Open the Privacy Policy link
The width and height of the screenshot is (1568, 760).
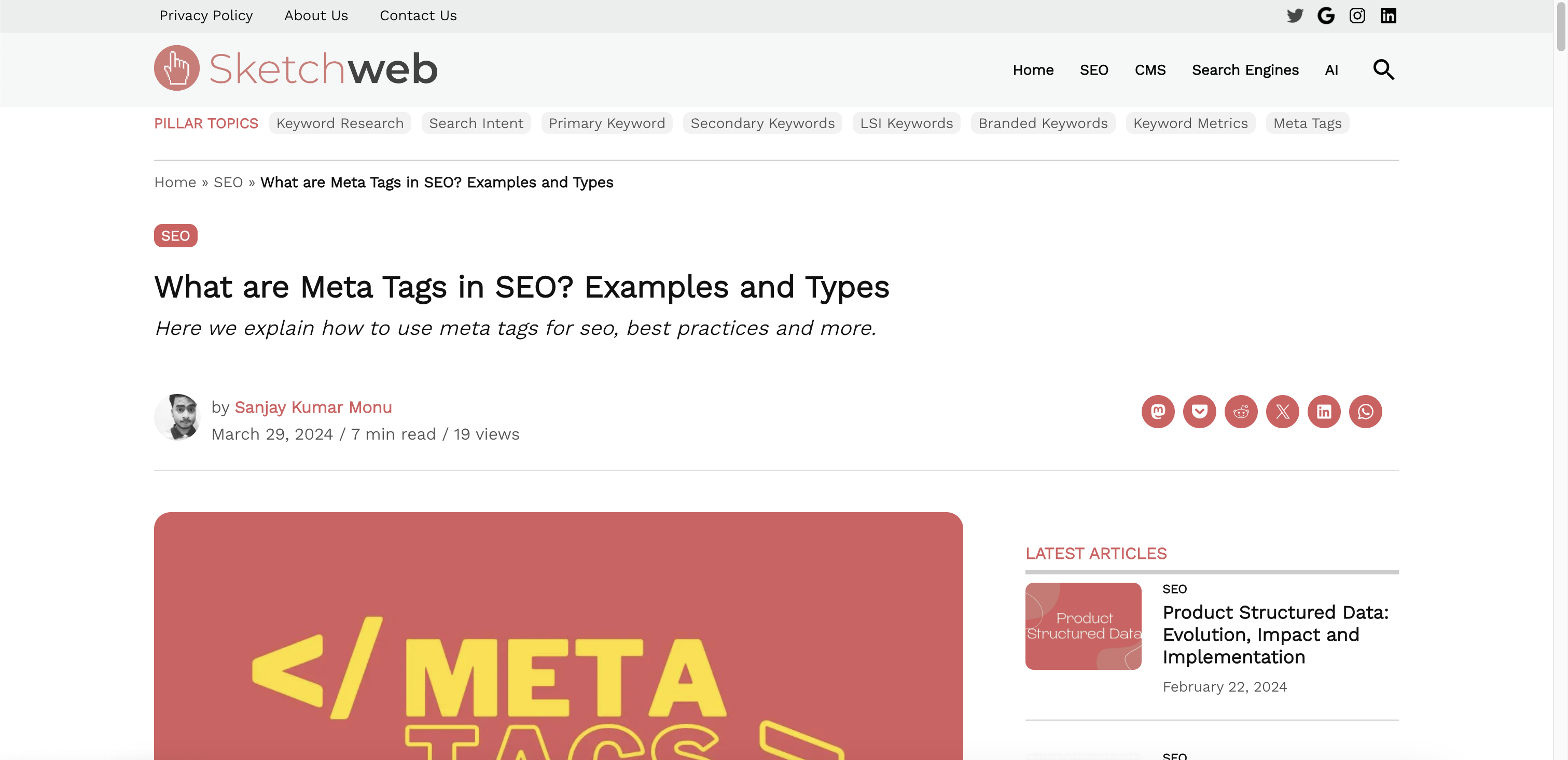point(206,16)
